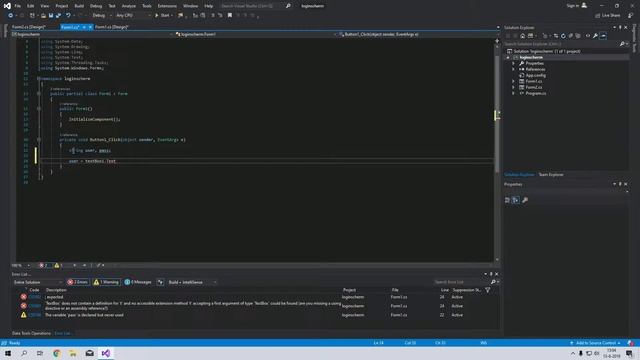Click the Live Share button
This screenshot has width=640, height=360.
608,16
